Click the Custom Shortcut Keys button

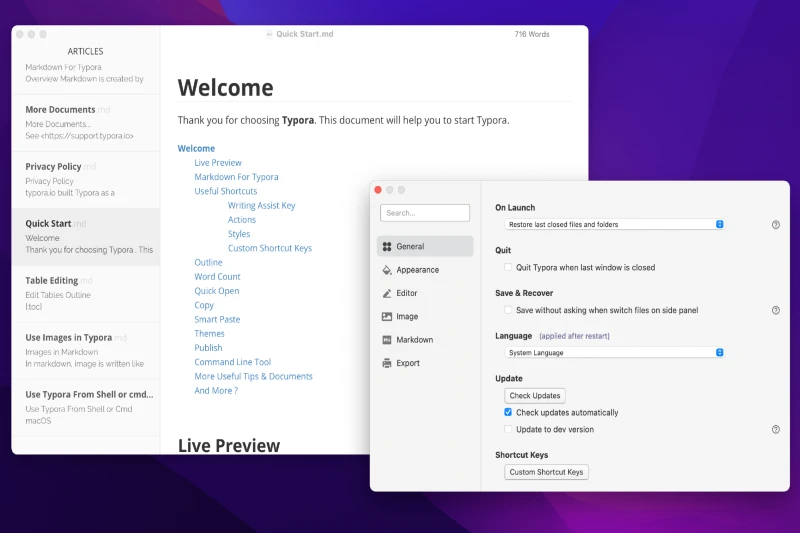tap(546, 472)
